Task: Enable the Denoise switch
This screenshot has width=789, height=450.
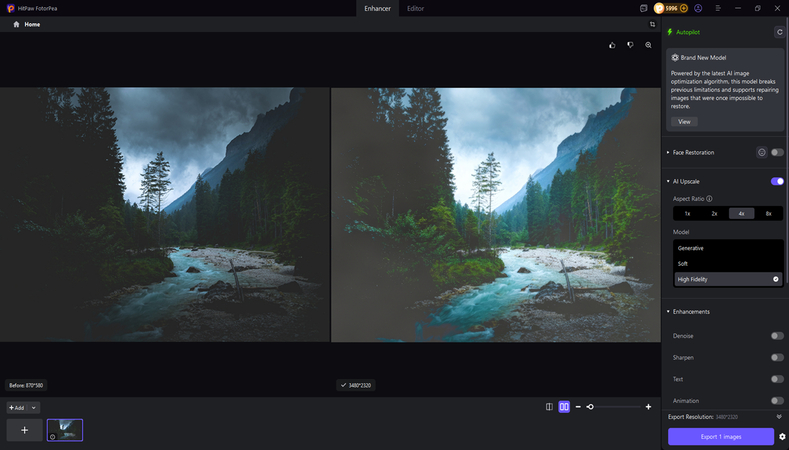Action: point(777,336)
